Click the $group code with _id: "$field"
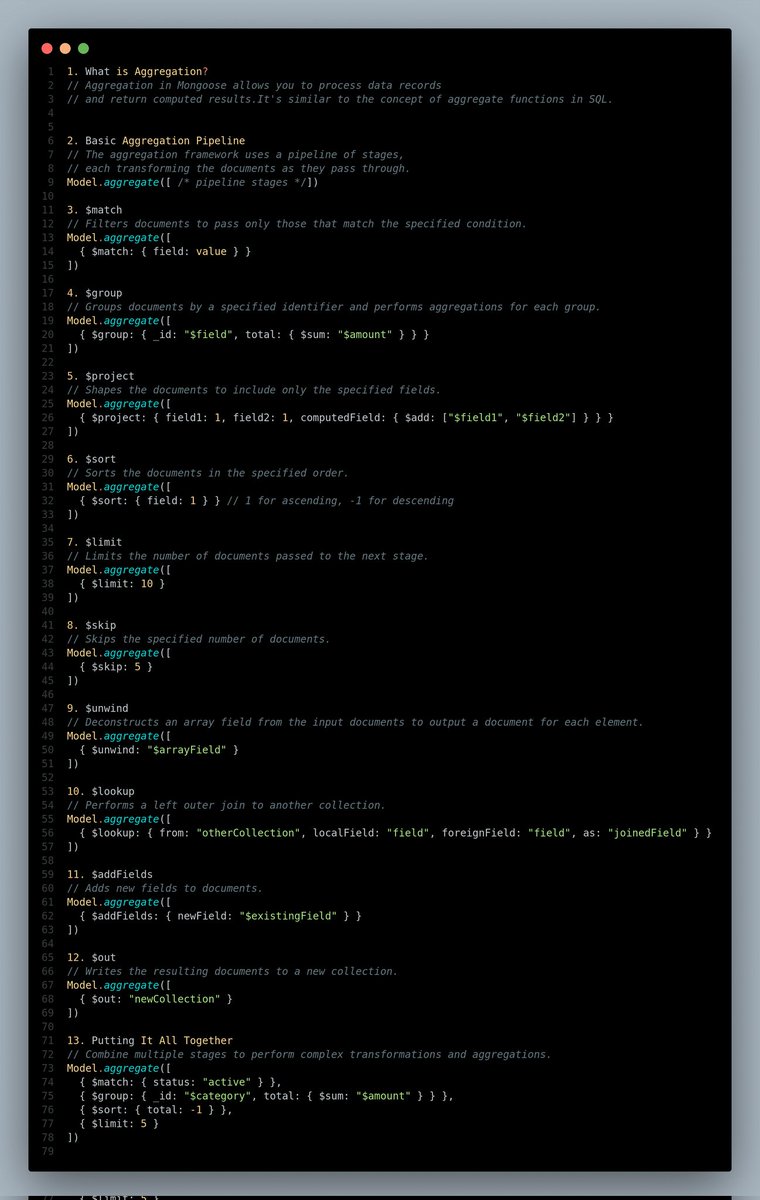This screenshot has width=760, height=1200. point(254,334)
